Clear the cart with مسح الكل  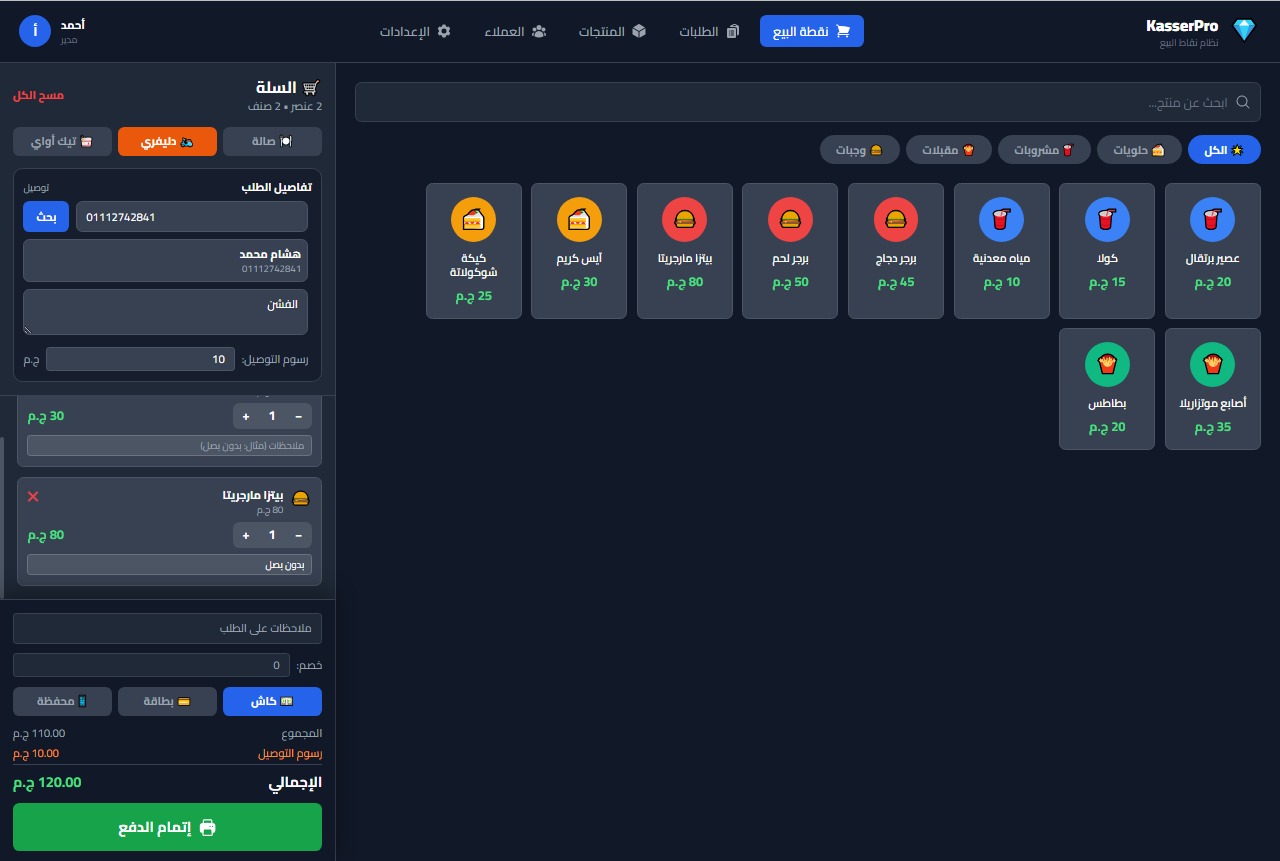(x=39, y=95)
